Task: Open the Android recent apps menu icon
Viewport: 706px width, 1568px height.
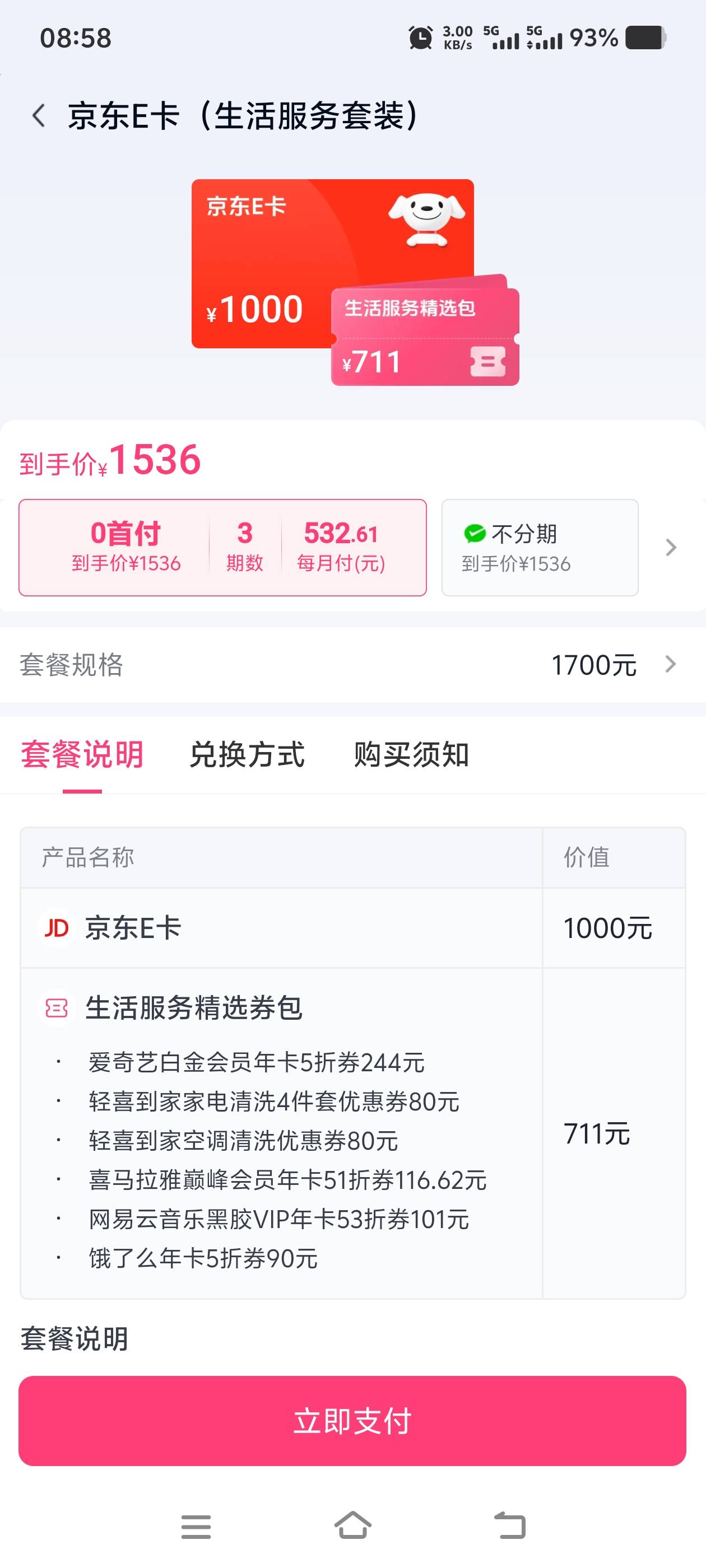Action: pos(196,1527)
